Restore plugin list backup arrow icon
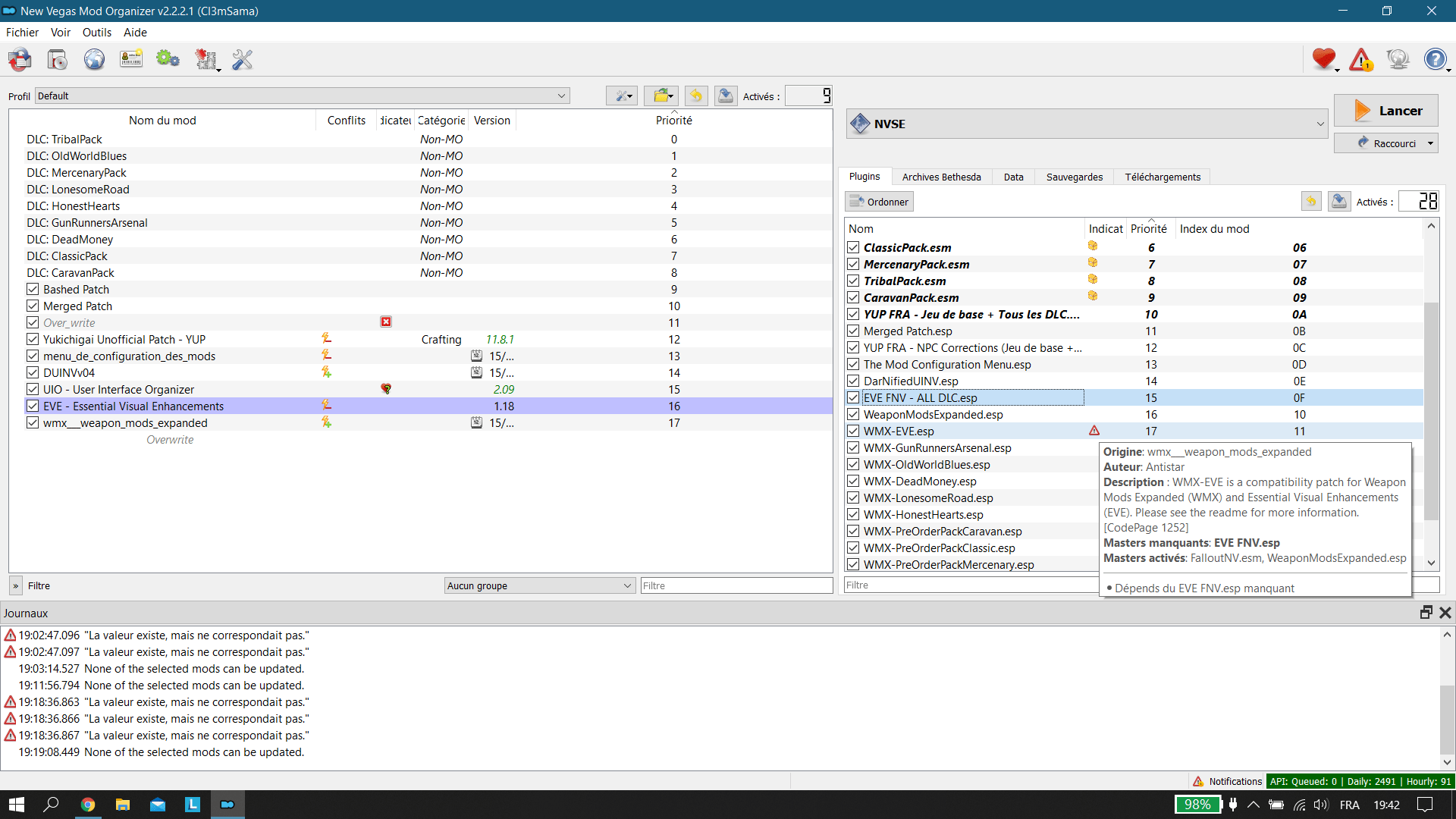1456x819 pixels. pyautogui.click(x=1311, y=201)
